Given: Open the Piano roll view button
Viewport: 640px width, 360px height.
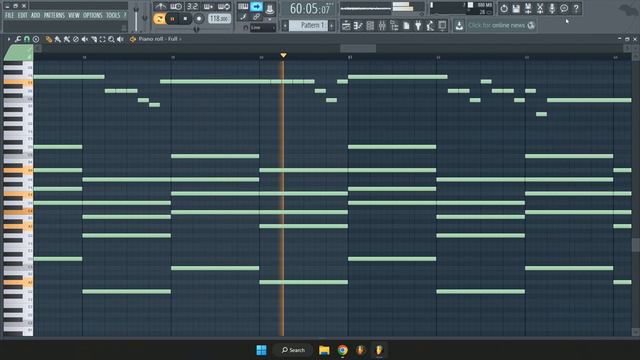Looking at the screenshot, I should [x=358, y=26].
